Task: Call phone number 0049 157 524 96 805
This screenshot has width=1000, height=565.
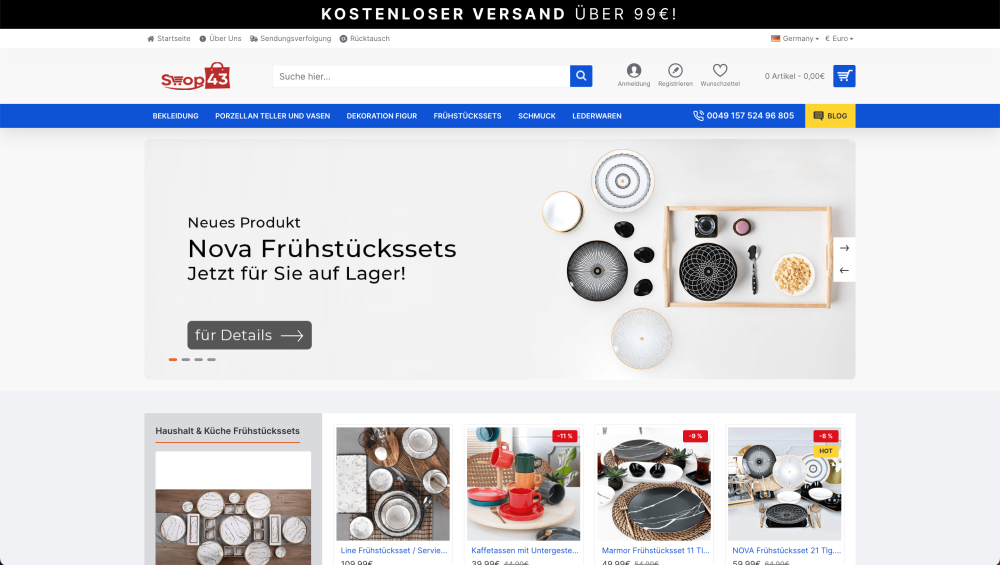Action: [744, 115]
